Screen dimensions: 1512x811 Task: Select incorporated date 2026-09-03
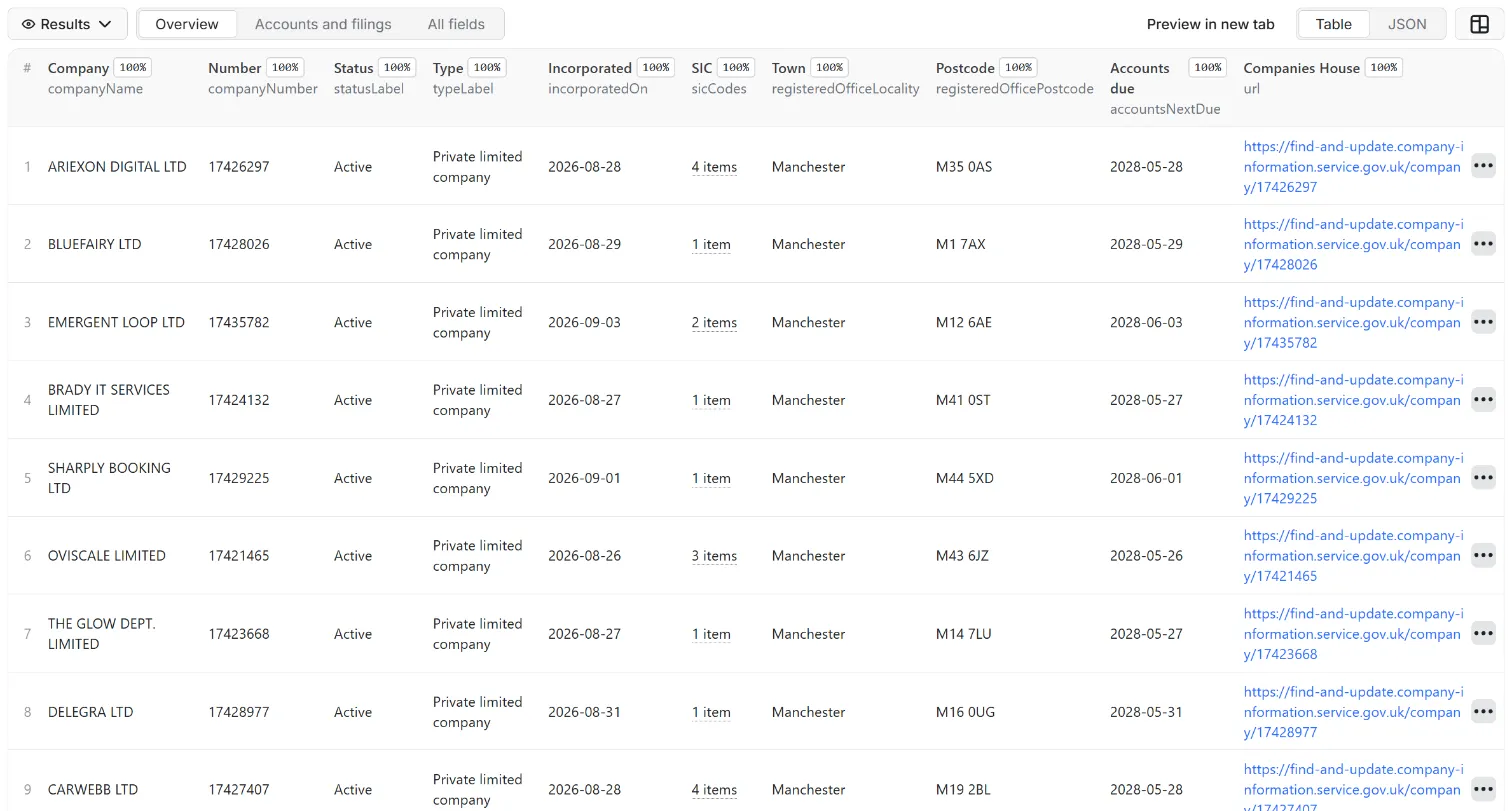[x=584, y=322]
